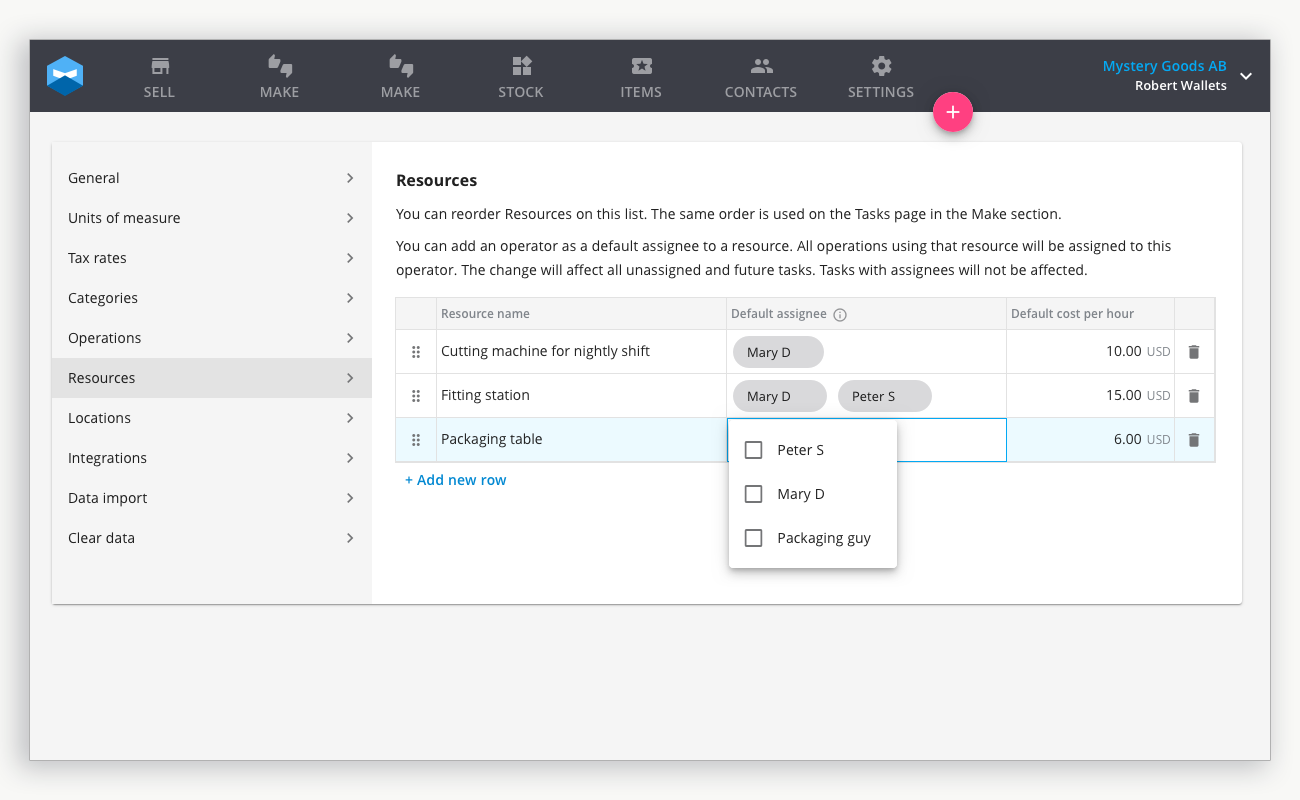This screenshot has width=1300, height=800.
Task: Grab the Fitting station row drag handle
Action: click(x=416, y=396)
